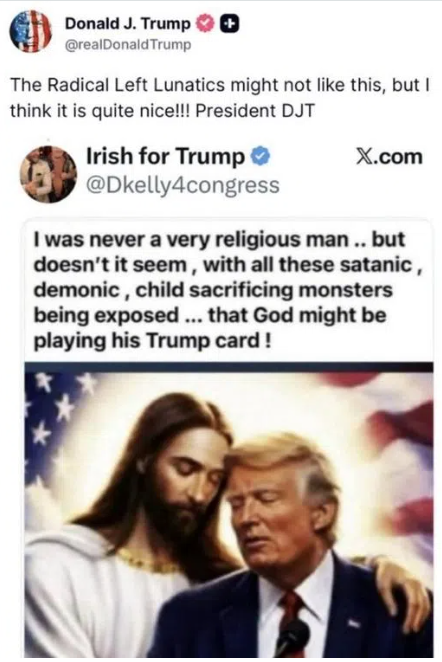This screenshot has width=442, height=662.
Task: Click the 'President DJT' signature text
Action: click(255, 111)
